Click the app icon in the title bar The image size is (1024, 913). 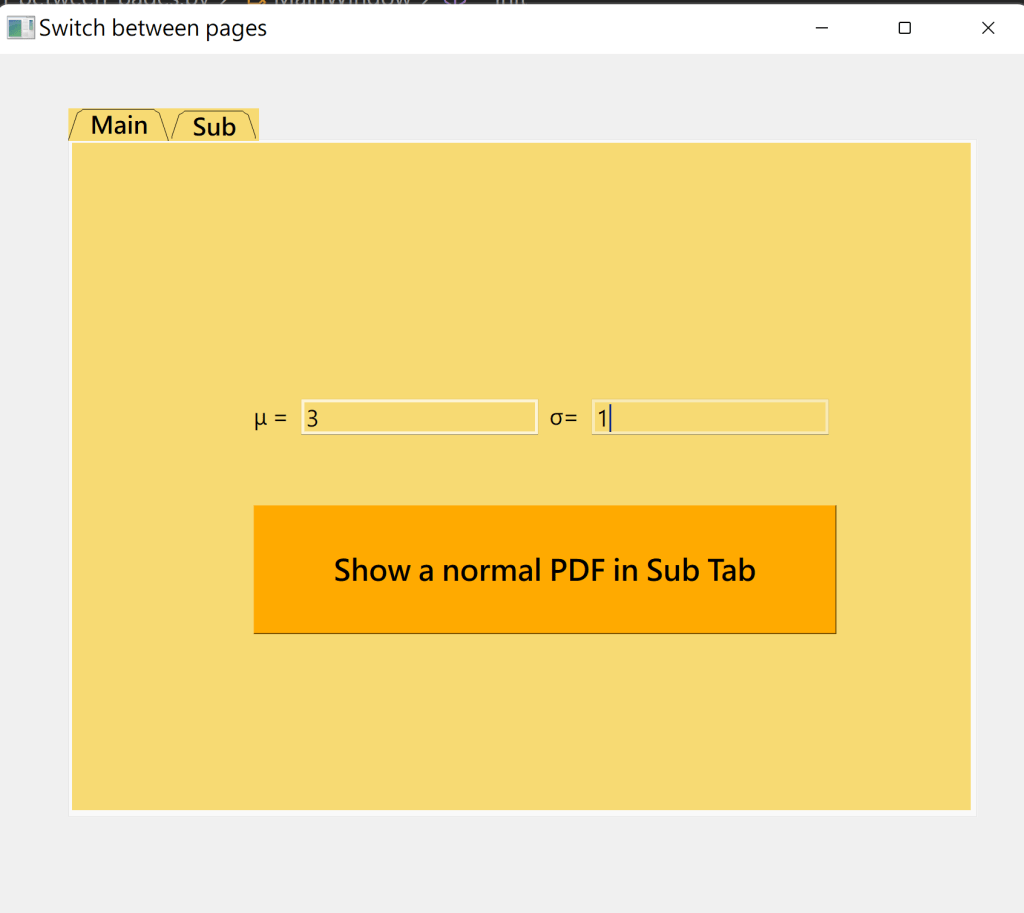tap(20, 28)
